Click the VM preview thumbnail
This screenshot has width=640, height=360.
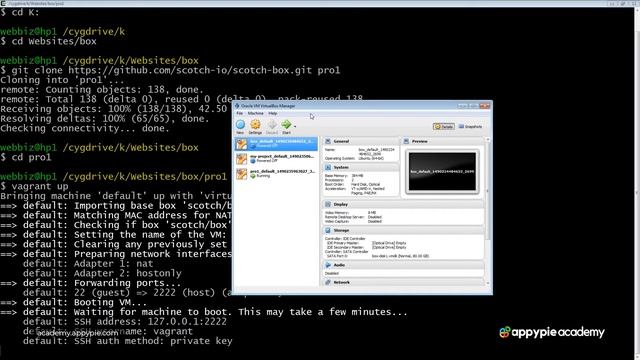coord(442,171)
